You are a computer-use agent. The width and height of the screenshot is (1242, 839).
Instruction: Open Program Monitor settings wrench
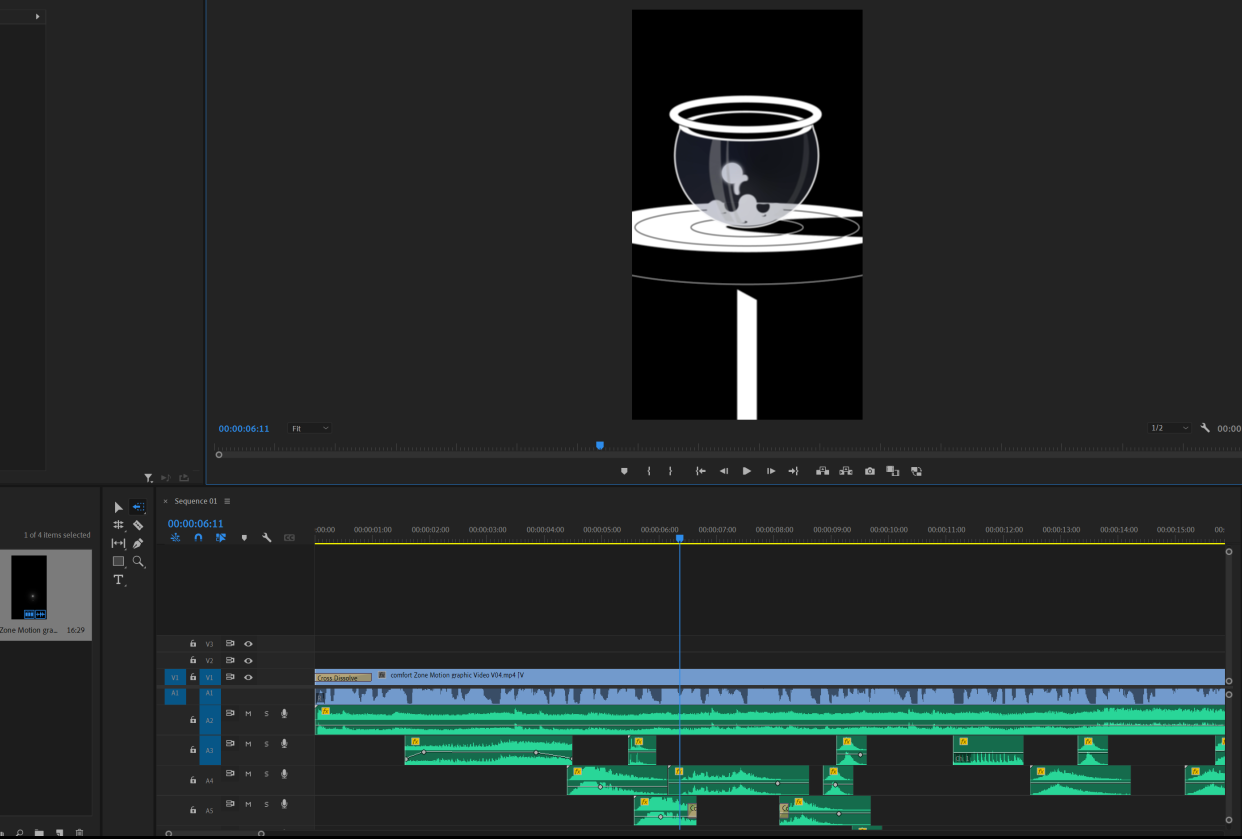point(1205,428)
